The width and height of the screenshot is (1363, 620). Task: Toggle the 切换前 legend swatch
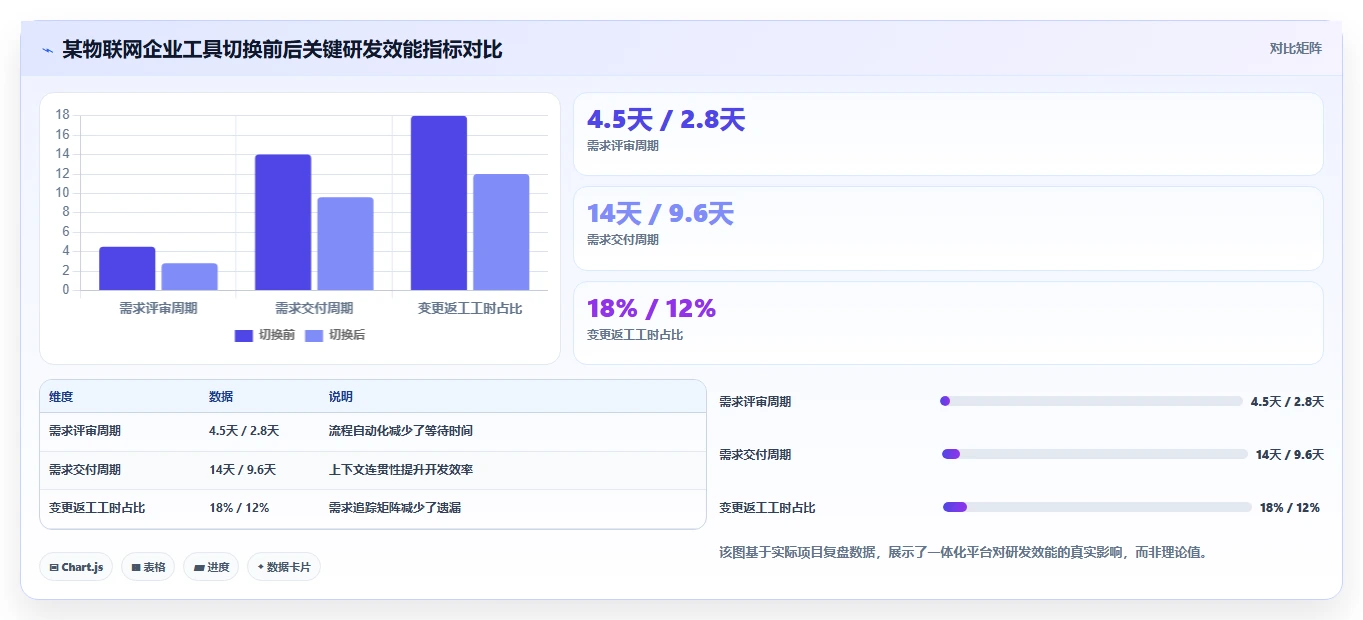tap(244, 335)
